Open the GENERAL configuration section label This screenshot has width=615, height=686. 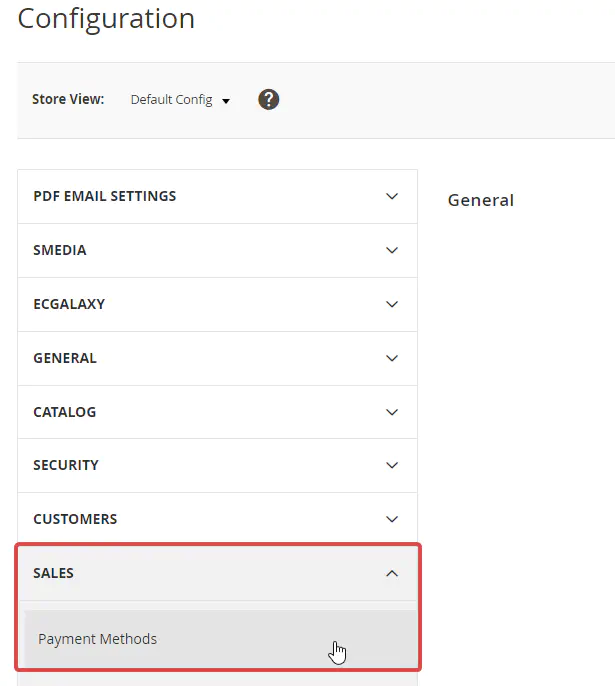pyautogui.click(x=65, y=358)
